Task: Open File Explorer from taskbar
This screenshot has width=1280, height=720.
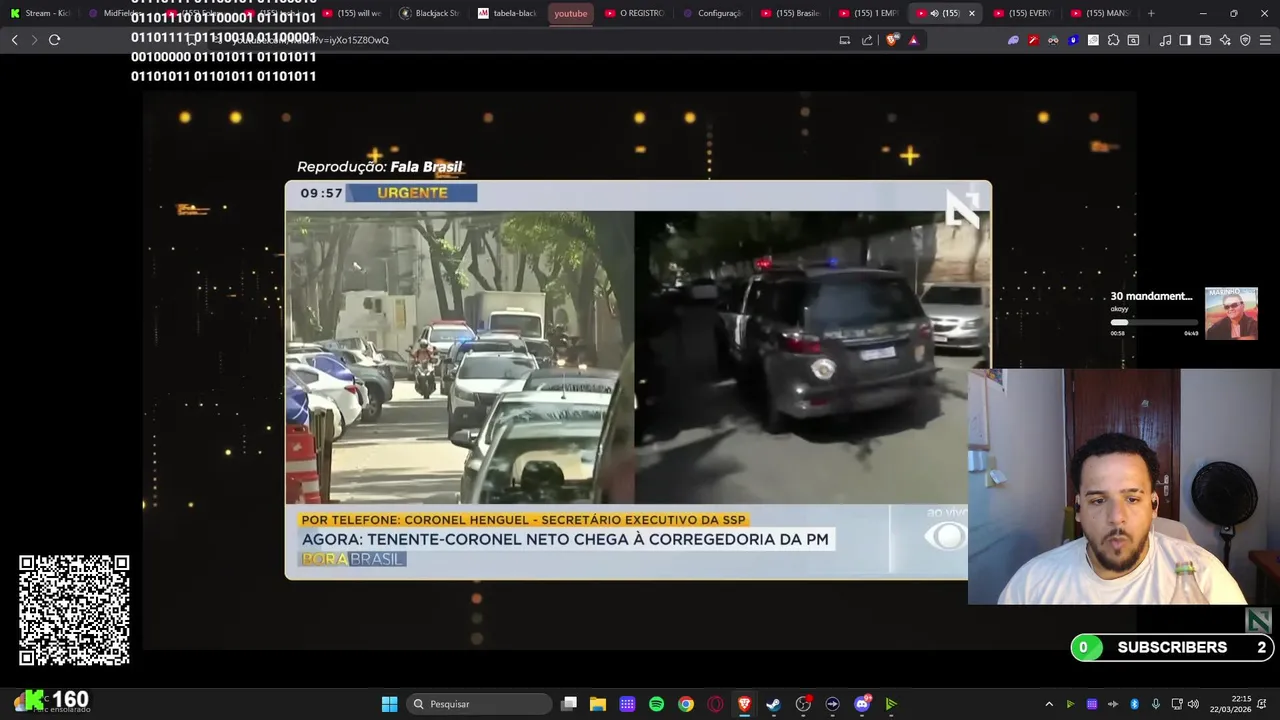Action: 598,704
